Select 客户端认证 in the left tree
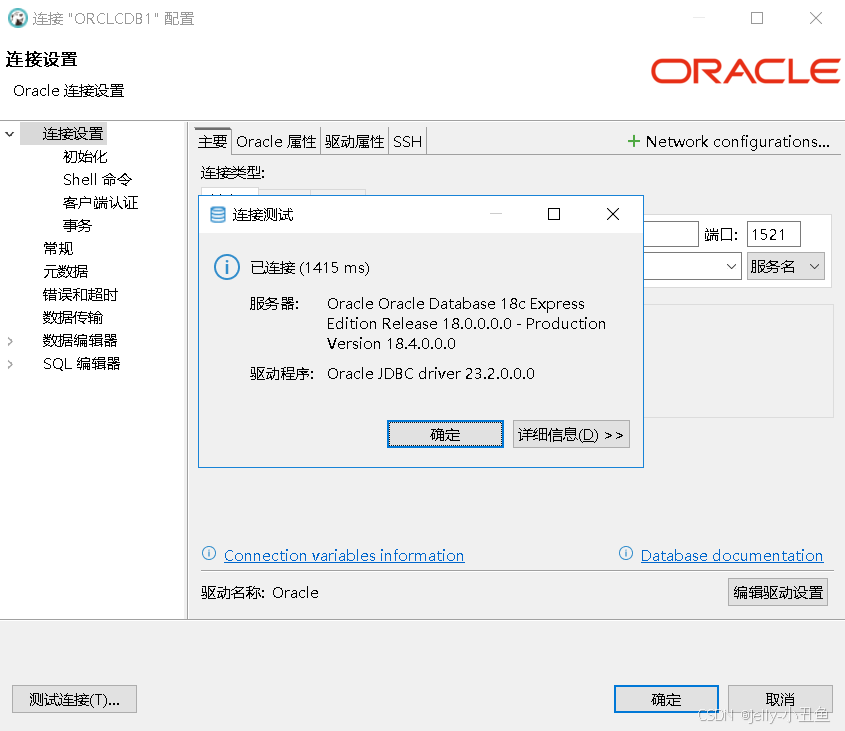 (x=100, y=203)
